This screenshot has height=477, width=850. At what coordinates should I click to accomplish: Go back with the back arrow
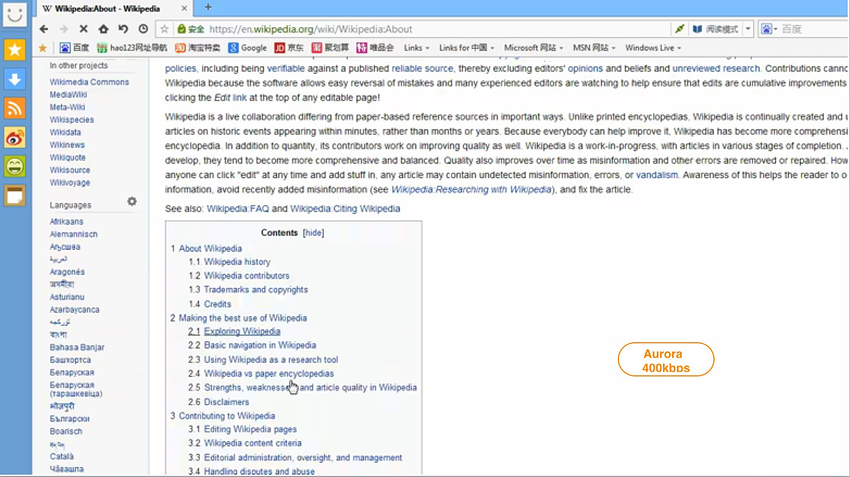(x=44, y=29)
